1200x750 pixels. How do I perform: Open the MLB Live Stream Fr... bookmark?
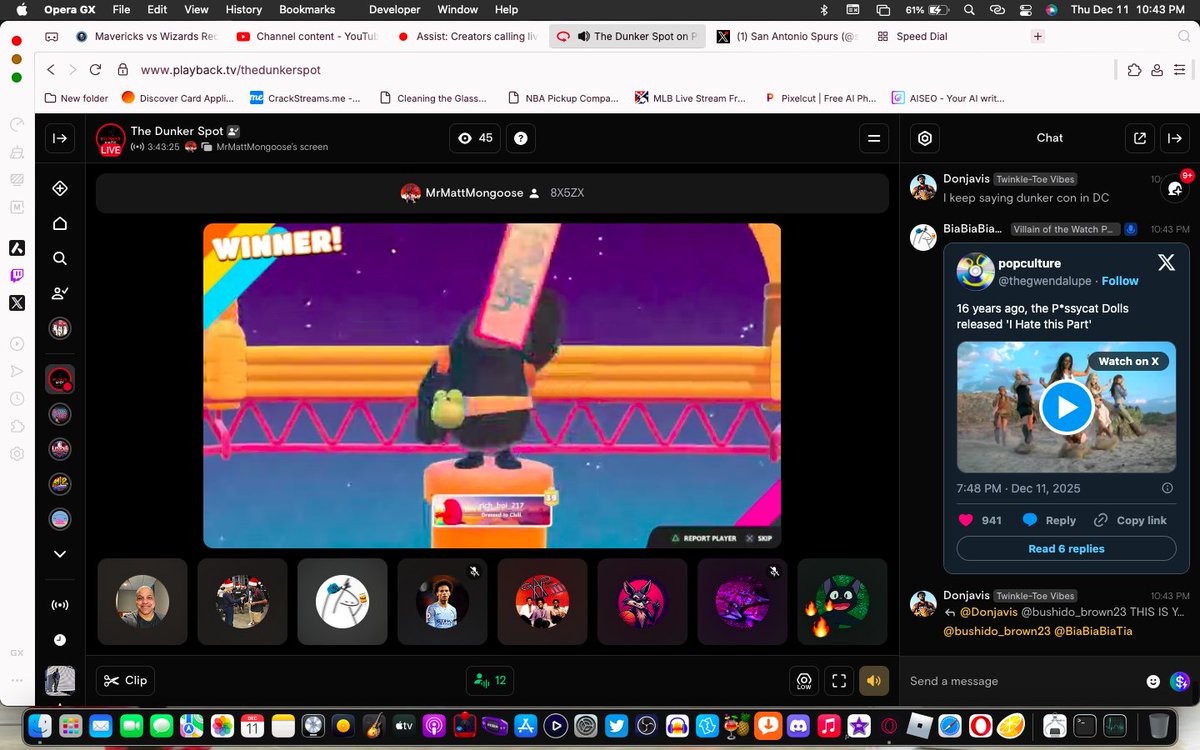click(690, 98)
